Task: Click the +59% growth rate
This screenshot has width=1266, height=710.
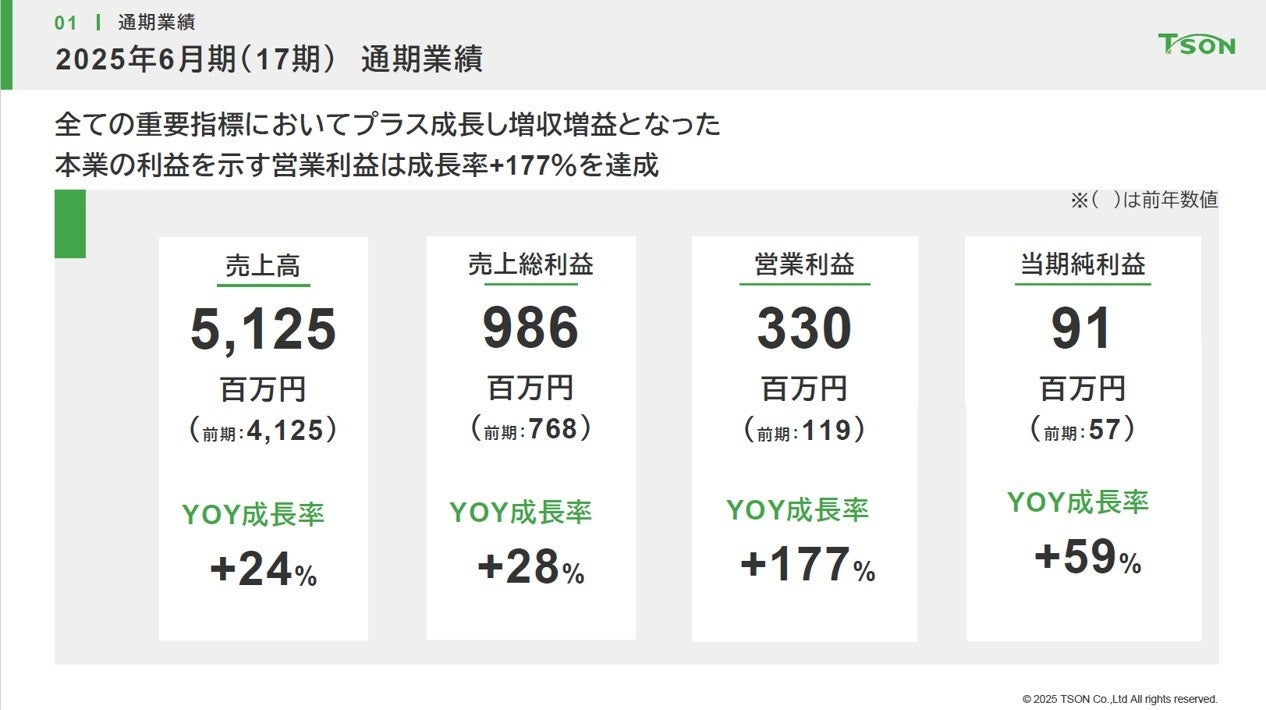Action: click(x=1087, y=558)
